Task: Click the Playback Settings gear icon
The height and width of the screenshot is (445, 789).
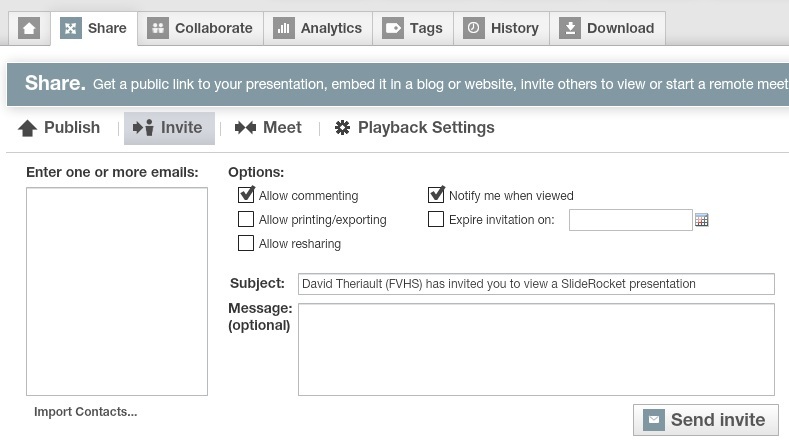Action: click(342, 128)
